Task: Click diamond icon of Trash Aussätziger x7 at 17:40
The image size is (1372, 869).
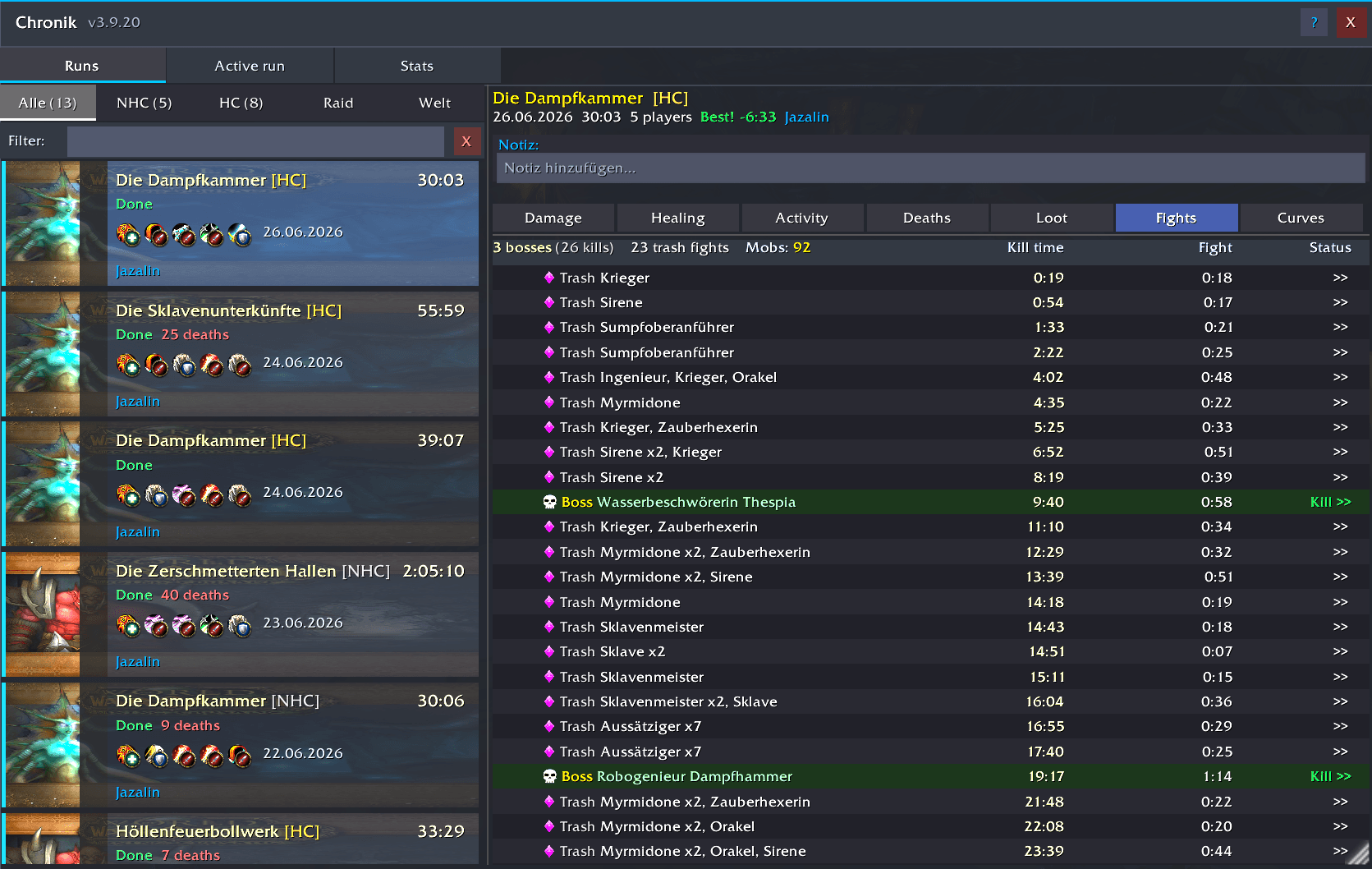Action: 549,752
